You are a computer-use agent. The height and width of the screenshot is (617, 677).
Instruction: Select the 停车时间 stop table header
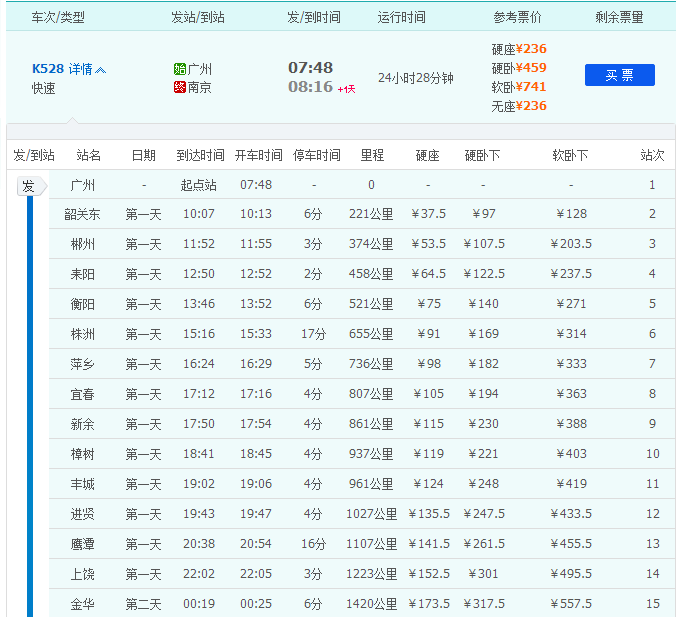[317, 155]
